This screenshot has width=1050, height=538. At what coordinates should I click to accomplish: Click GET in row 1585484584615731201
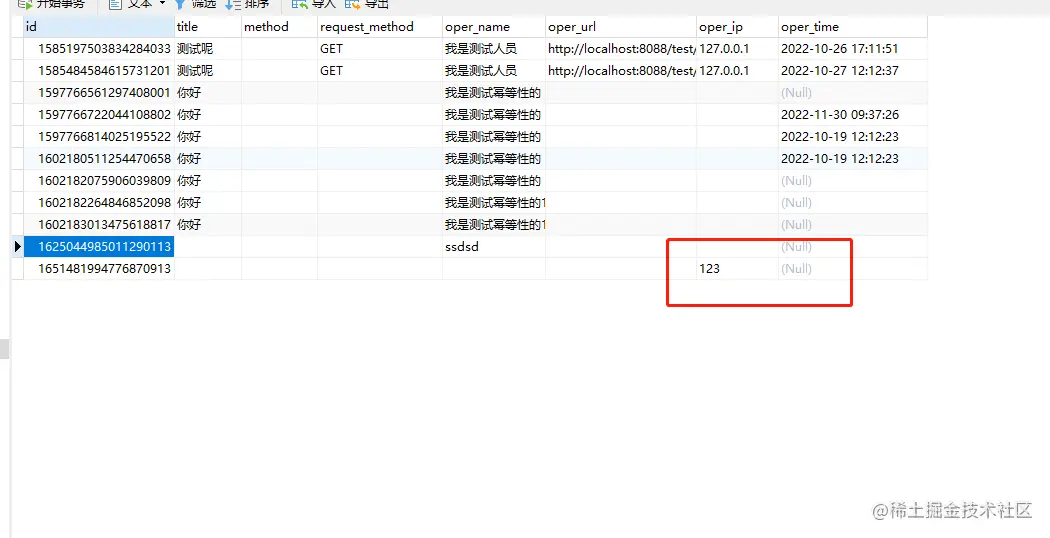point(331,71)
